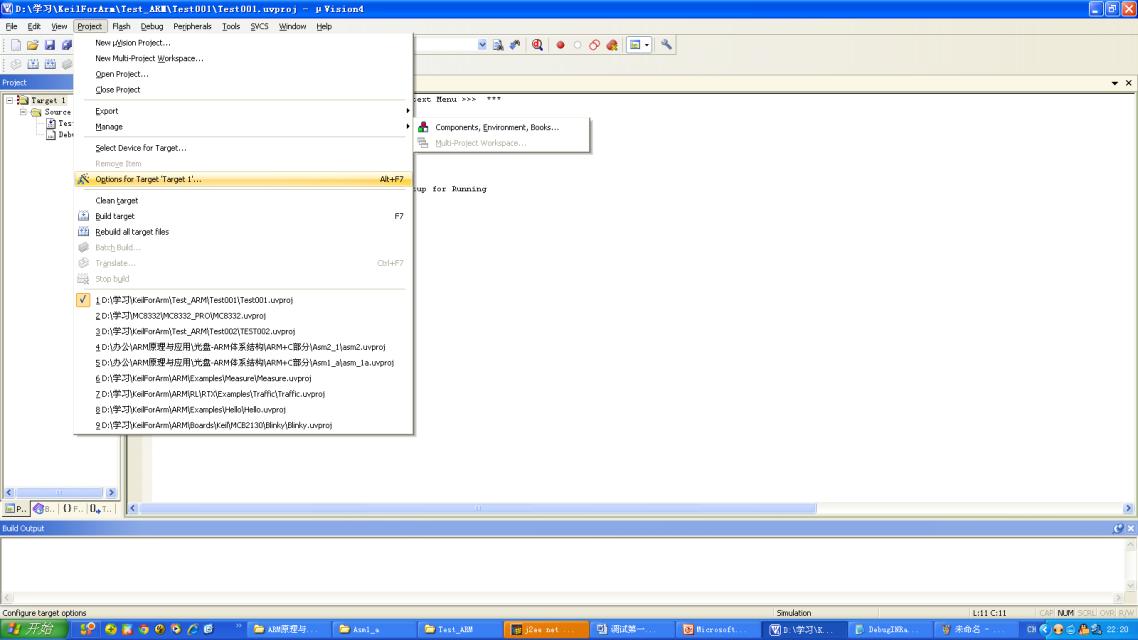This screenshot has width=1138, height=640.
Task: Choose Close Project menu entry
Action: [243, 90]
